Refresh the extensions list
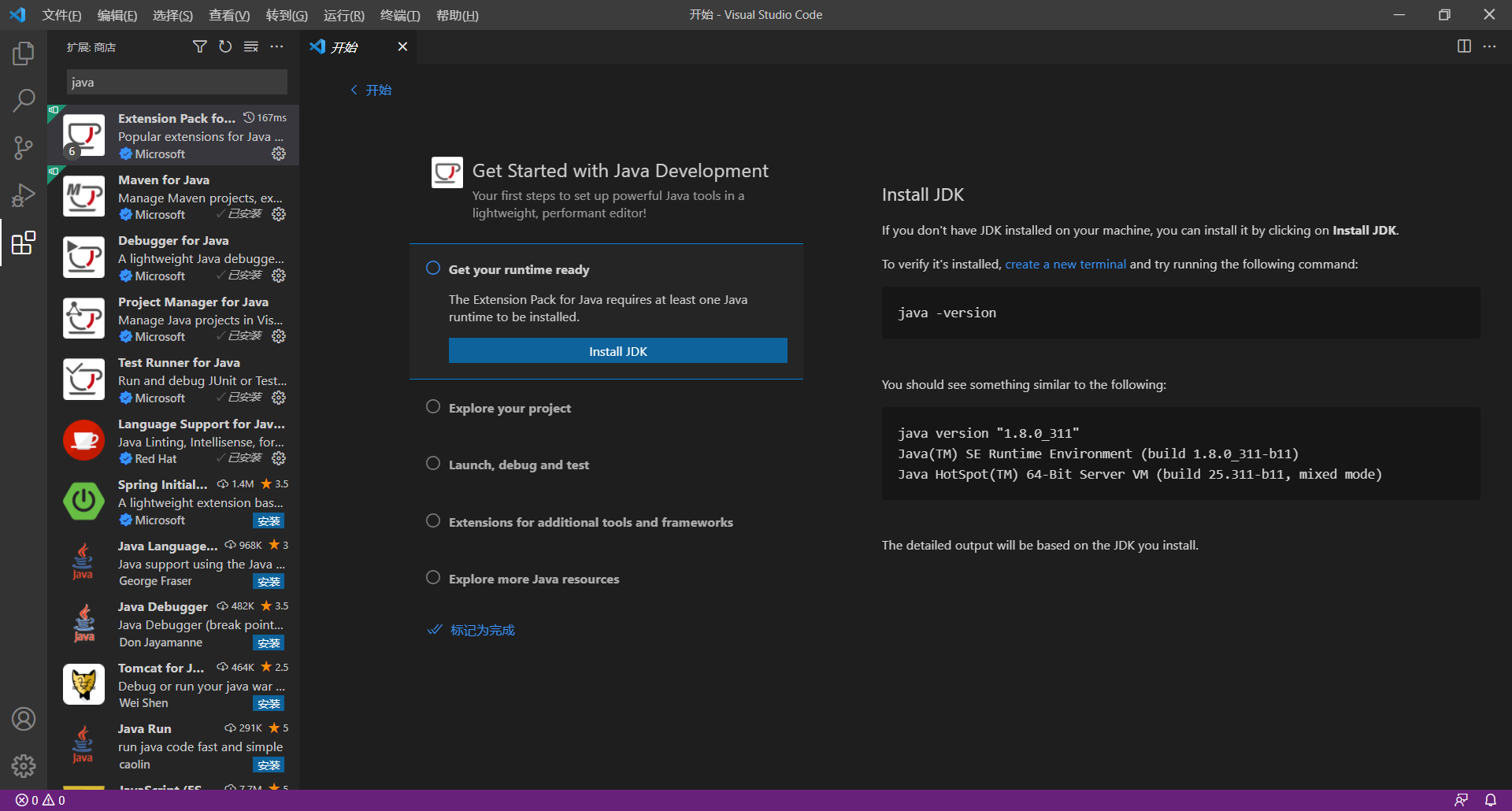The height and width of the screenshot is (811, 1512). [x=225, y=47]
